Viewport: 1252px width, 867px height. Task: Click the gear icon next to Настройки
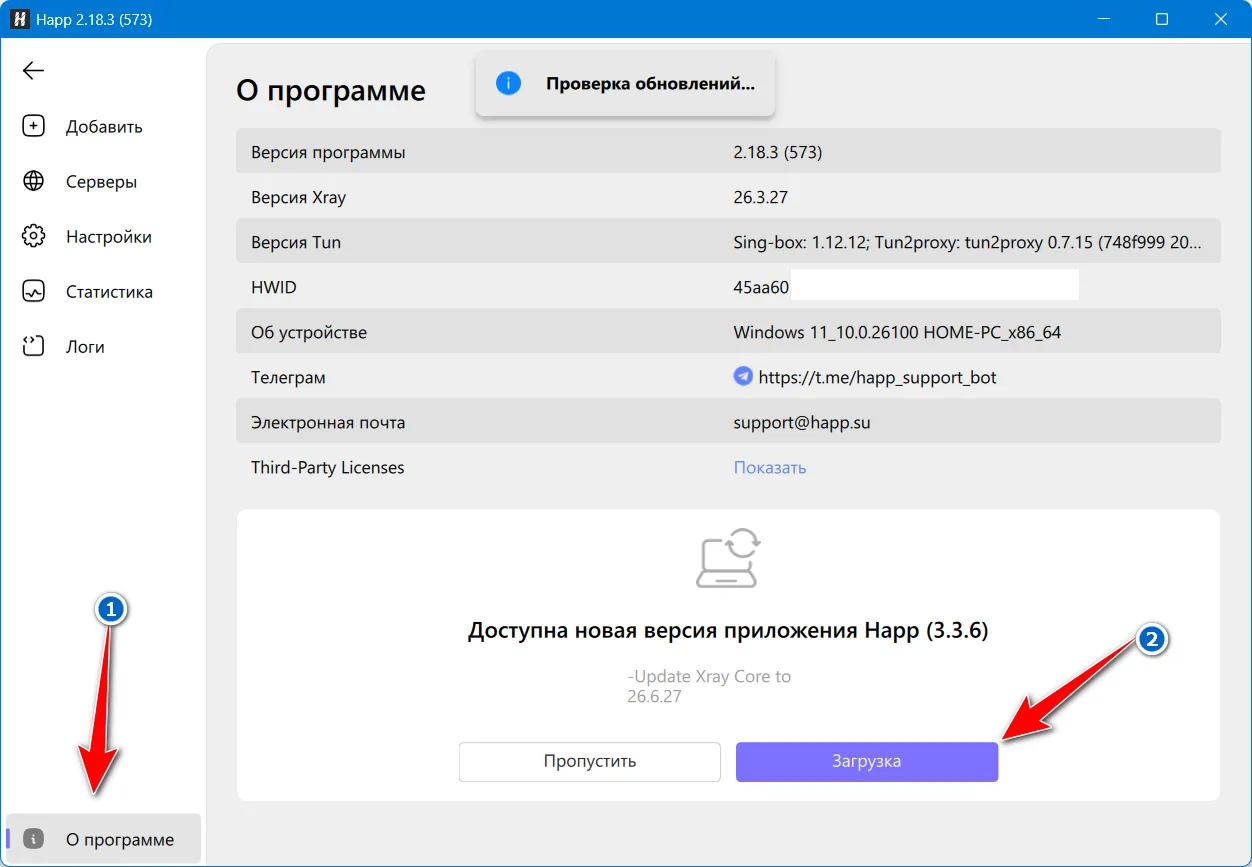click(x=34, y=236)
